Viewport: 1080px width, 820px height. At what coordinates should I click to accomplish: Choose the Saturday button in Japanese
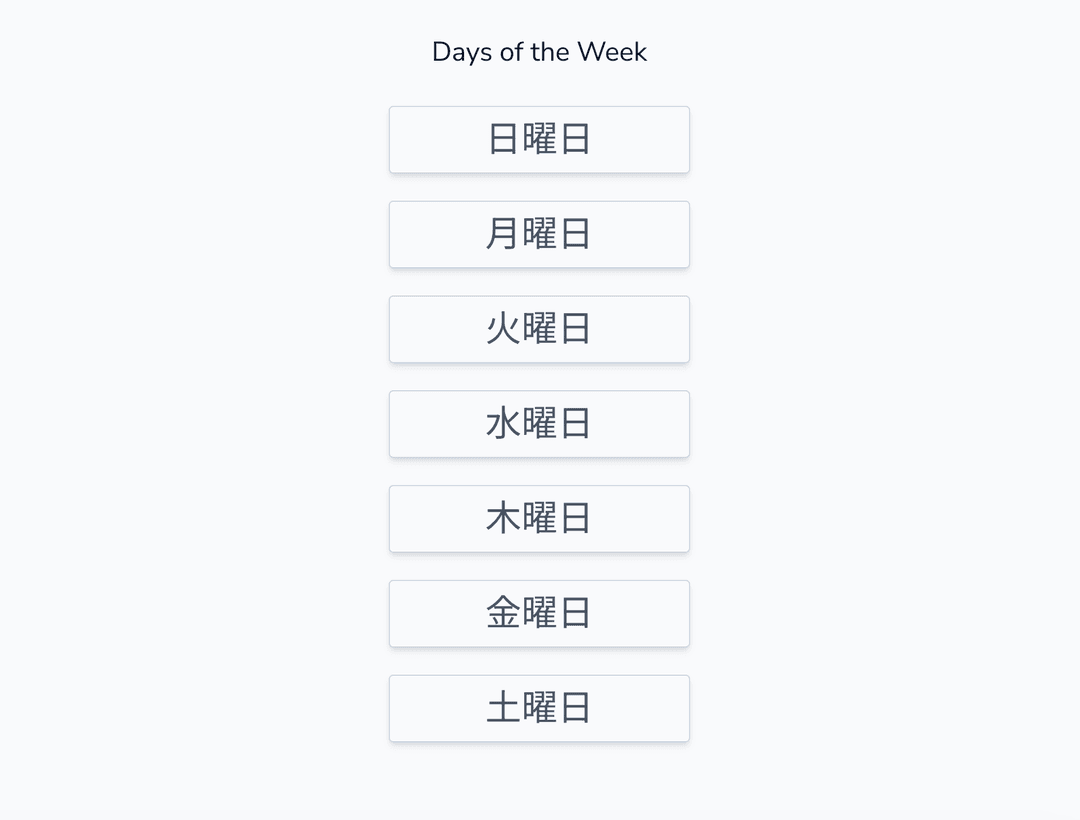pyautogui.click(x=539, y=708)
